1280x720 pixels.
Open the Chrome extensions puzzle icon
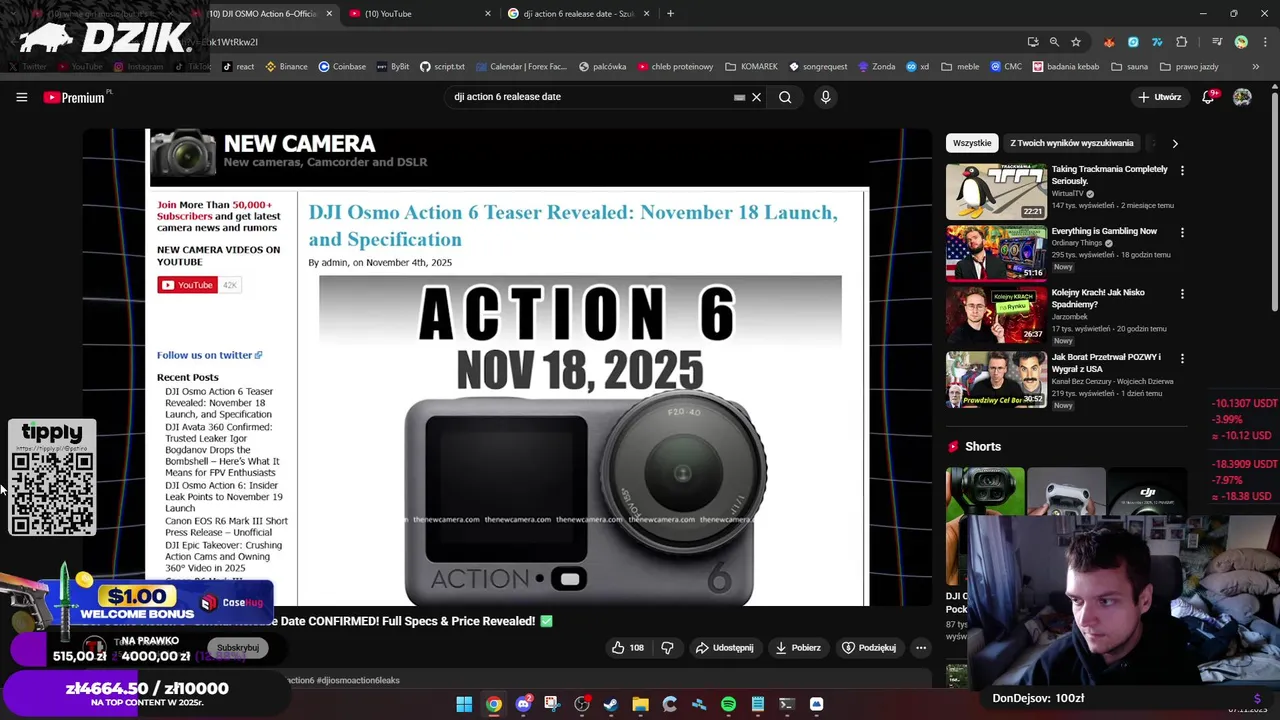[x=1182, y=42]
